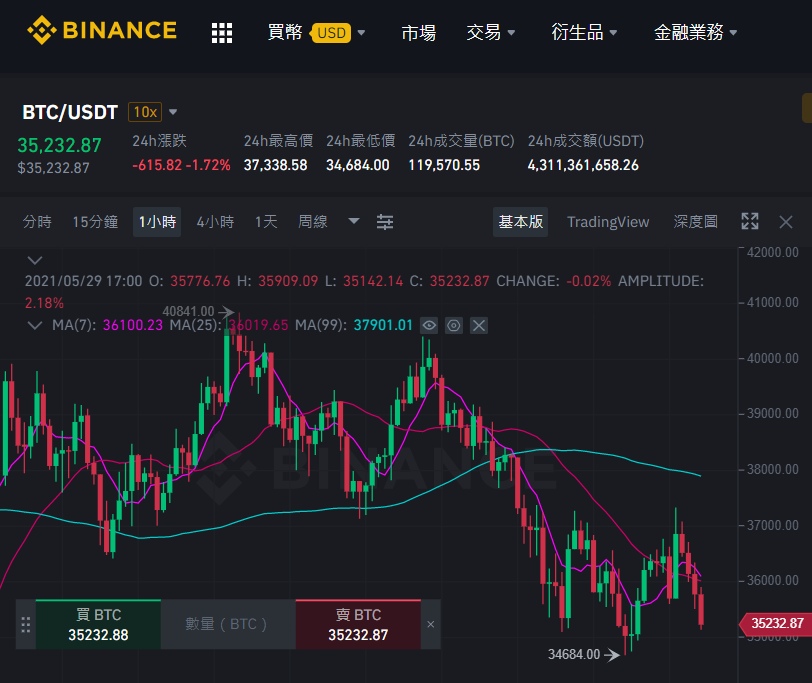Close the quick trade bar
The width and height of the screenshot is (812, 683).
[x=430, y=624]
